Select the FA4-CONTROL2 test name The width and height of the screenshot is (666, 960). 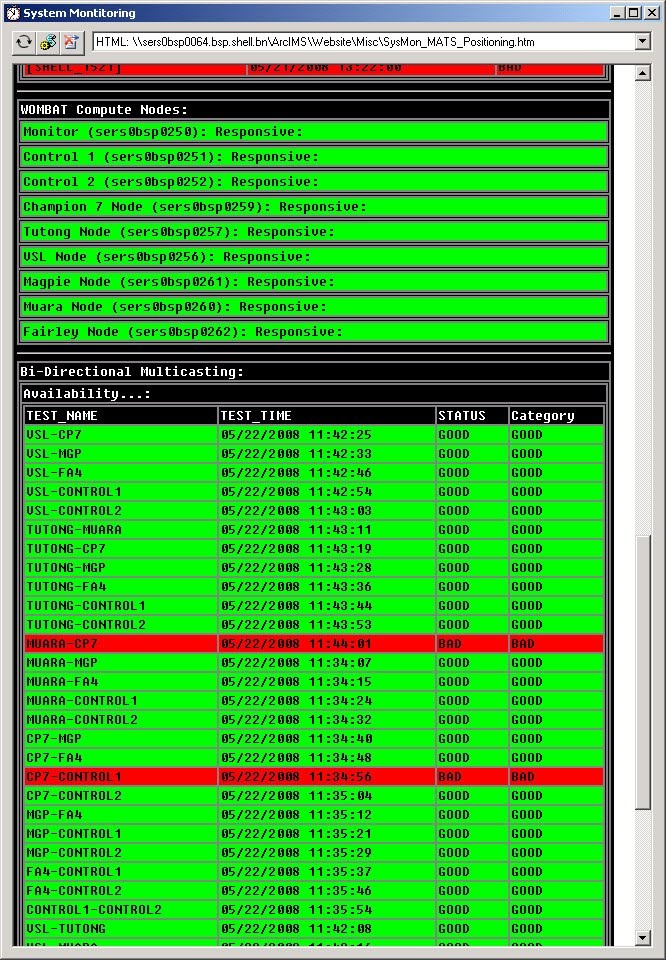pos(74,890)
